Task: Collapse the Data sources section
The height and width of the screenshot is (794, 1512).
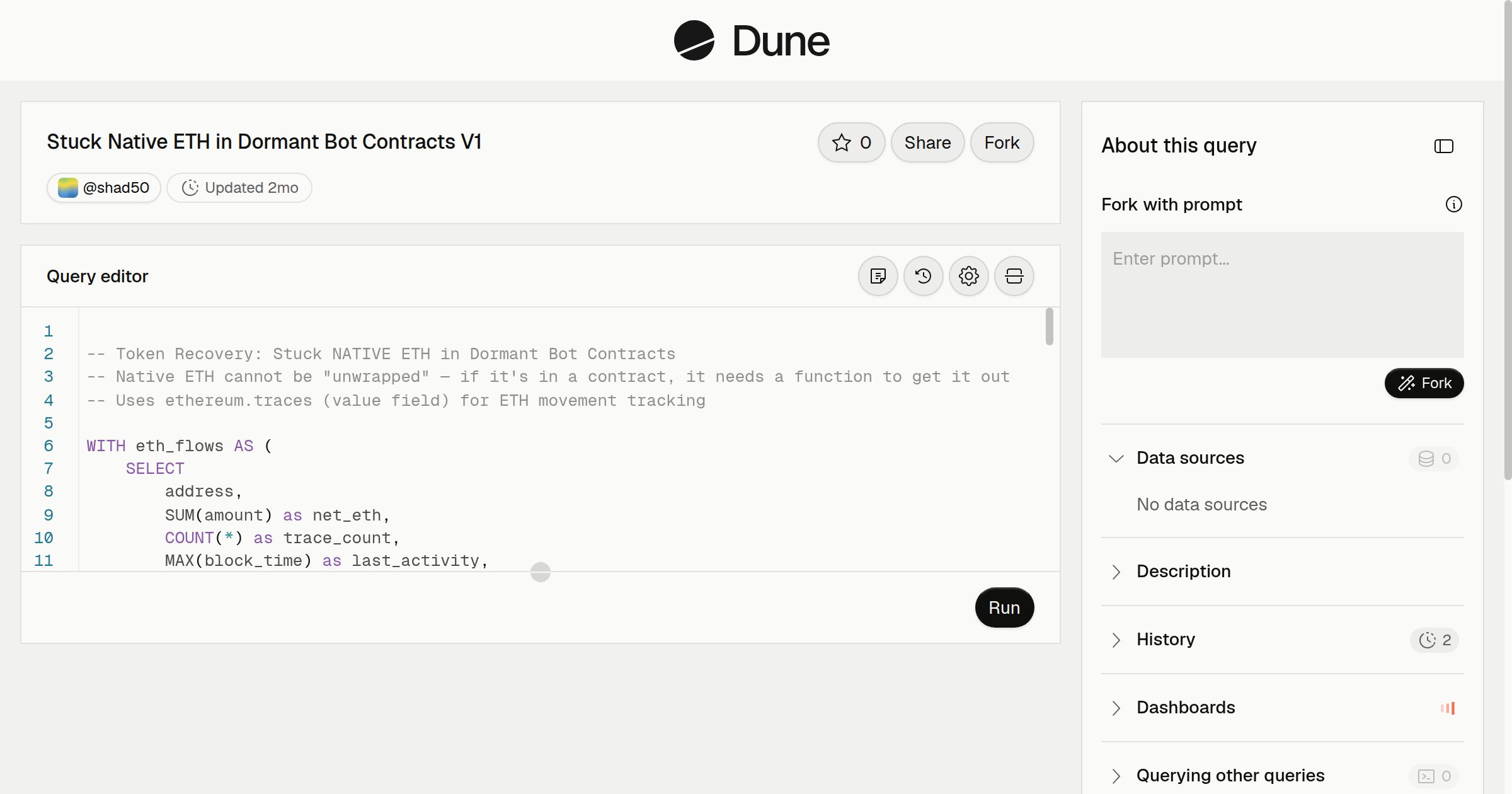Action: coord(1116,458)
